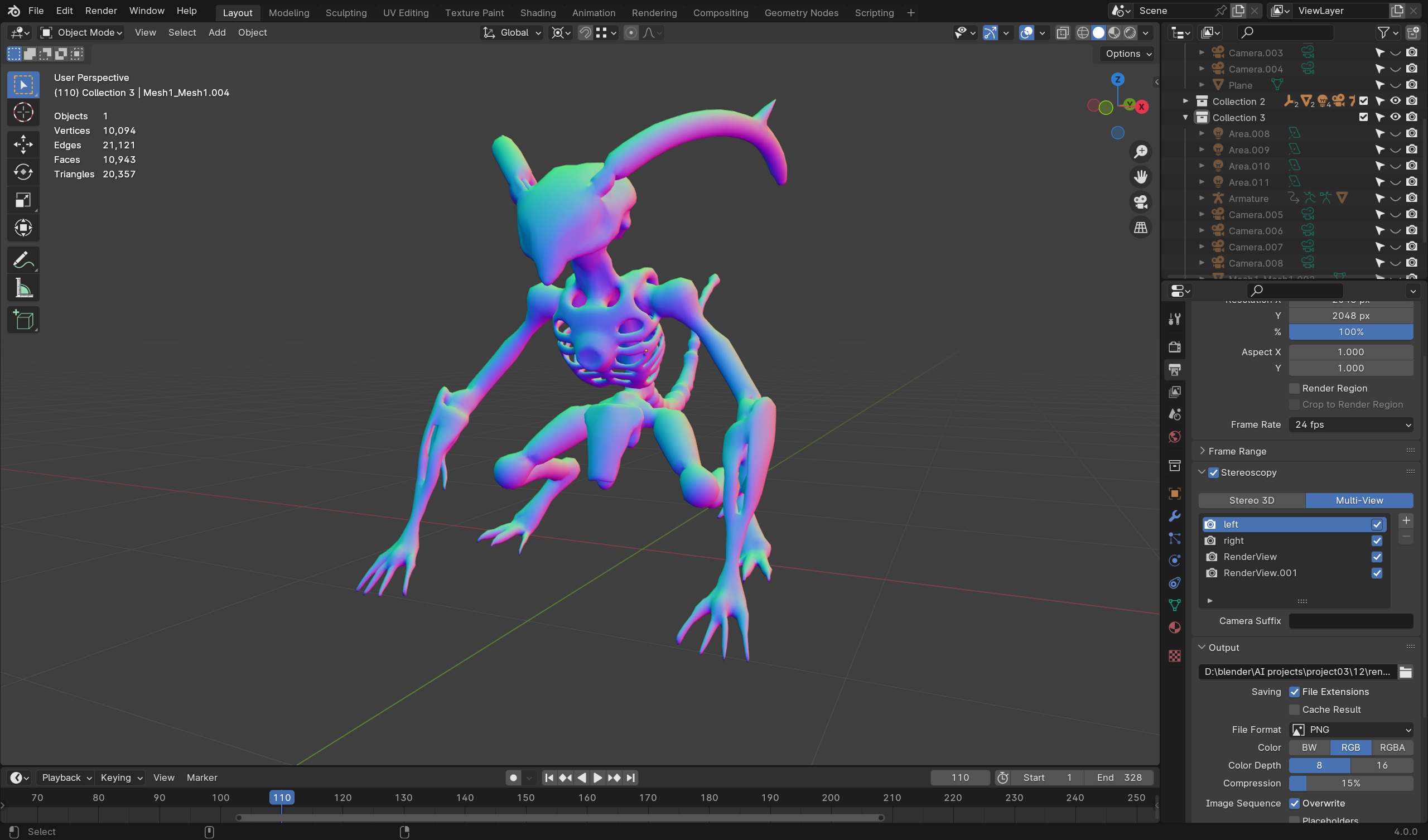Open the Modifiers properties tab
This screenshot has height=840, width=1428.
1174,516
